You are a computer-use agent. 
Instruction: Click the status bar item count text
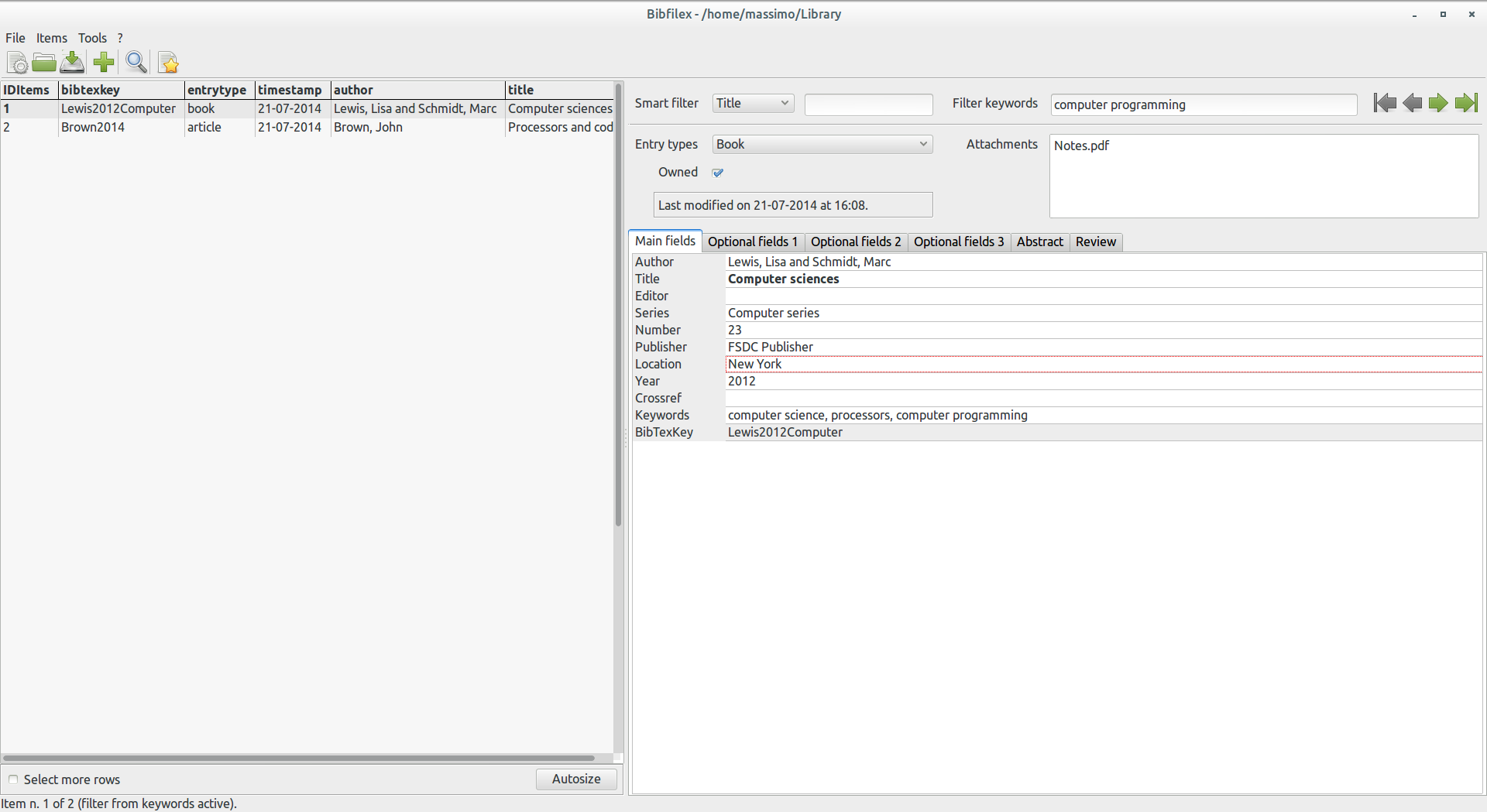[x=119, y=803]
